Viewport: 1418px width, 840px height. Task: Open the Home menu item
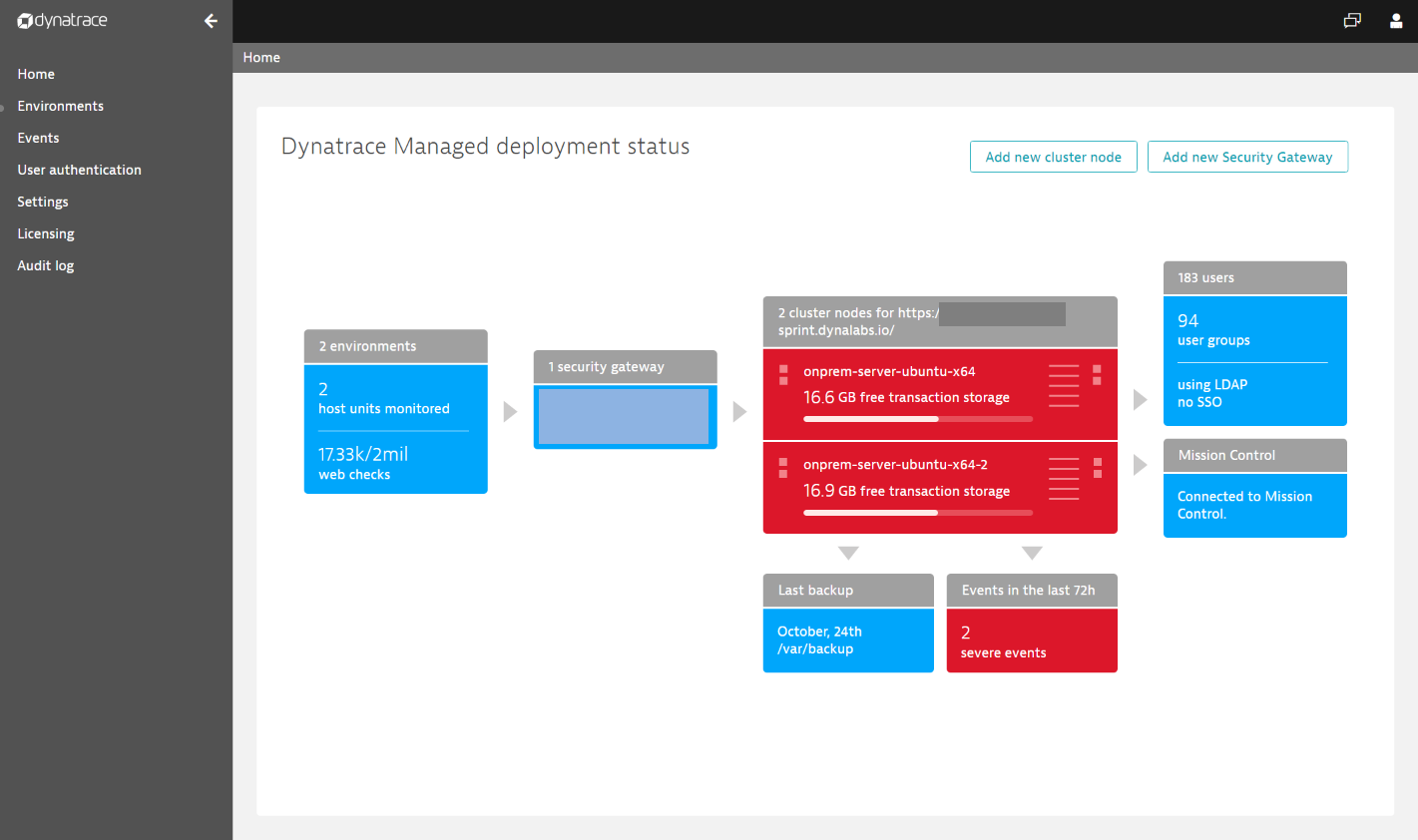point(36,74)
